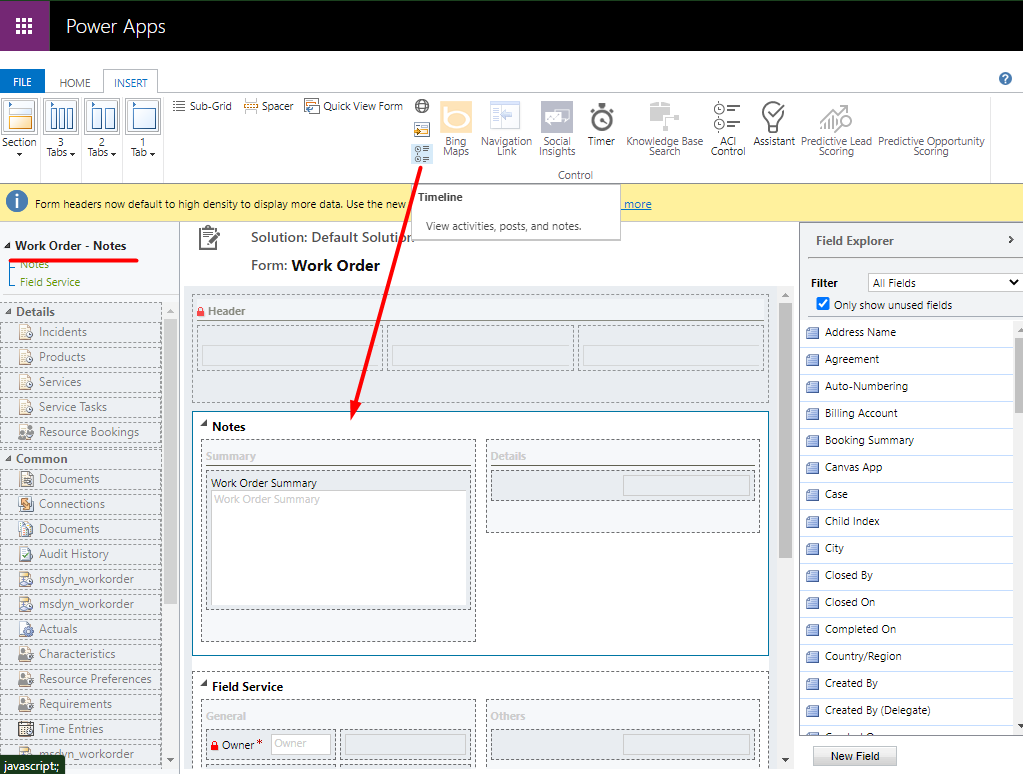The height and width of the screenshot is (774, 1023).
Task: Expand the 3 Tabs dropdown arrow
Action: pos(72,154)
